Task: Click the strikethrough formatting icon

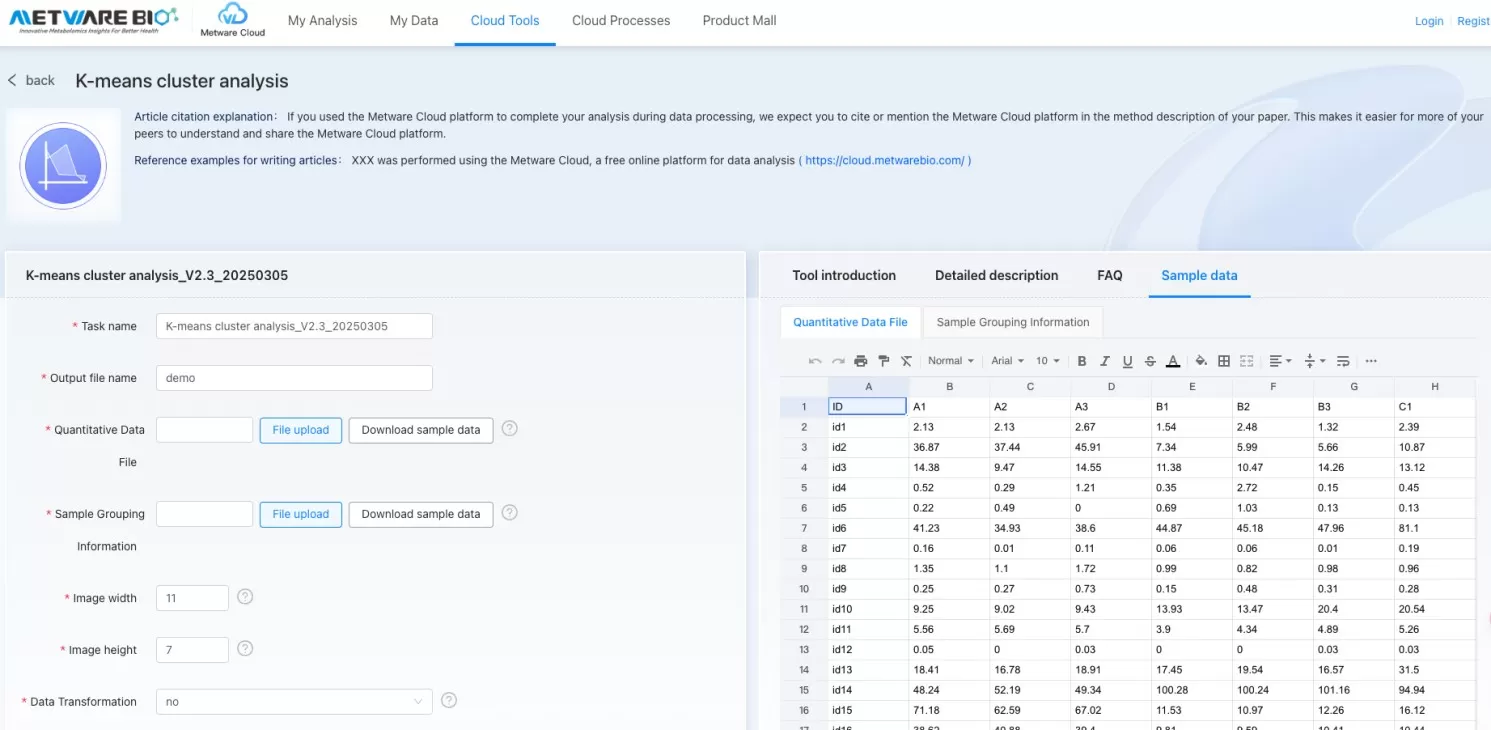Action: (1151, 361)
